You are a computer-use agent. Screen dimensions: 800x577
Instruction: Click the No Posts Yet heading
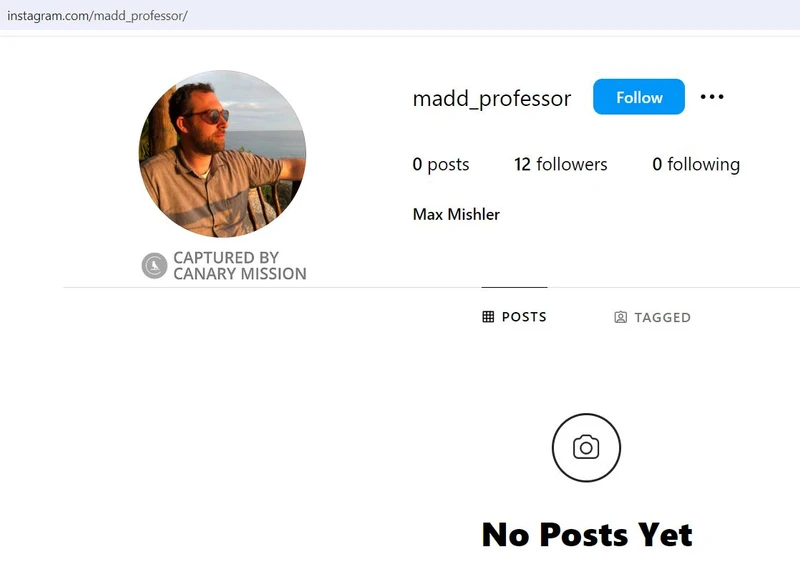click(x=587, y=535)
